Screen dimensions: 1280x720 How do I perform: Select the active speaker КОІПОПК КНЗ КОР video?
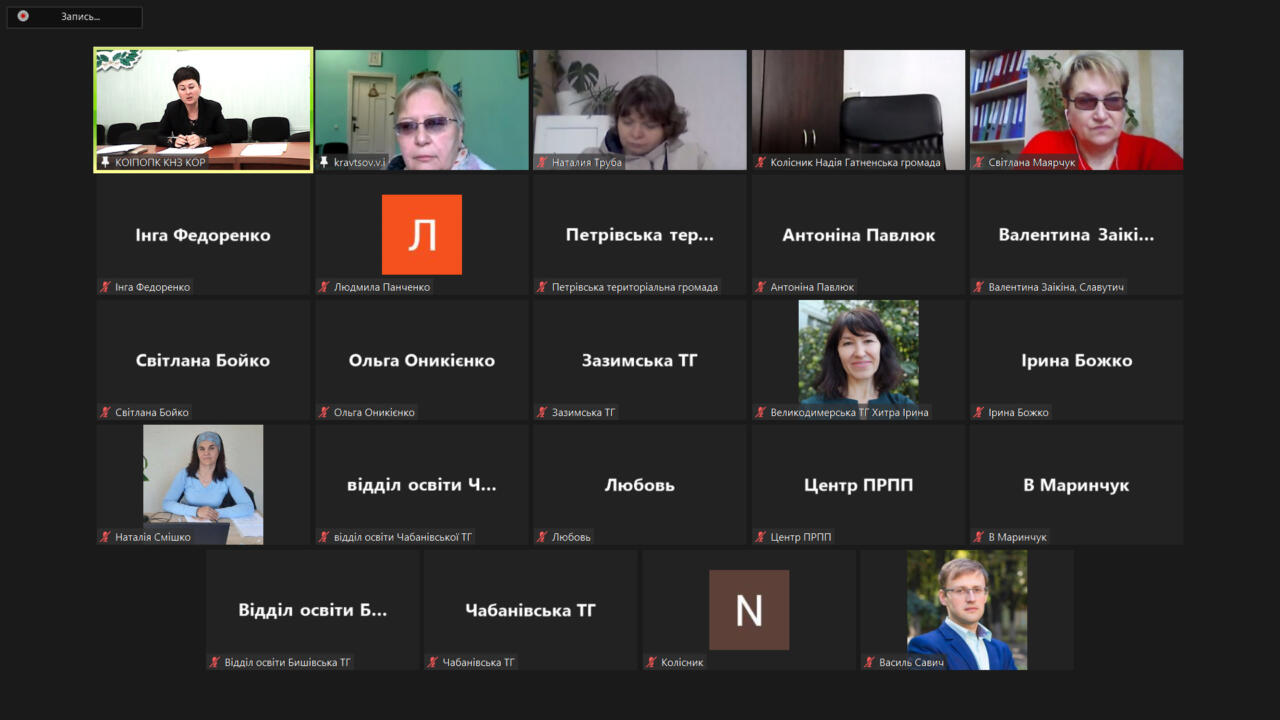click(203, 110)
